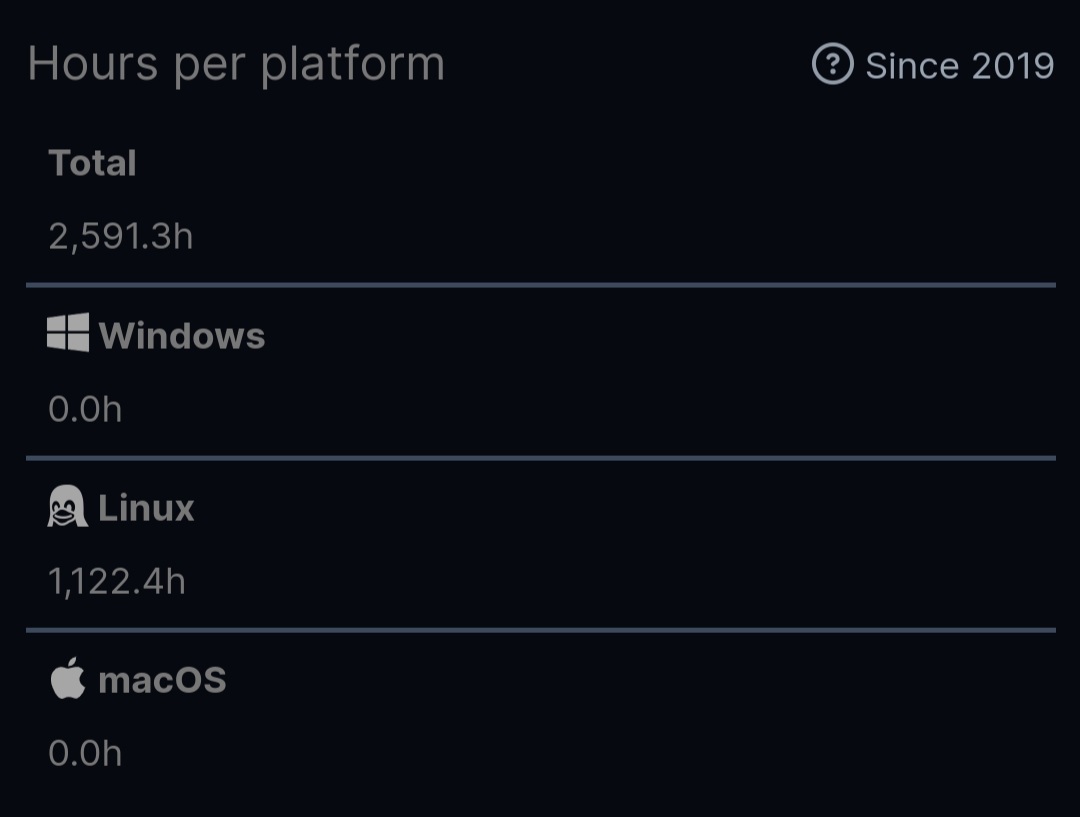The image size is (1080, 817).
Task: Click the divider line below Total hours
Action: [x=541, y=285]
